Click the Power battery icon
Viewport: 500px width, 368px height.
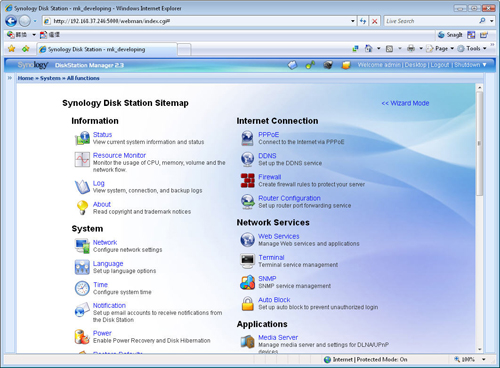(x=82, y=337)
